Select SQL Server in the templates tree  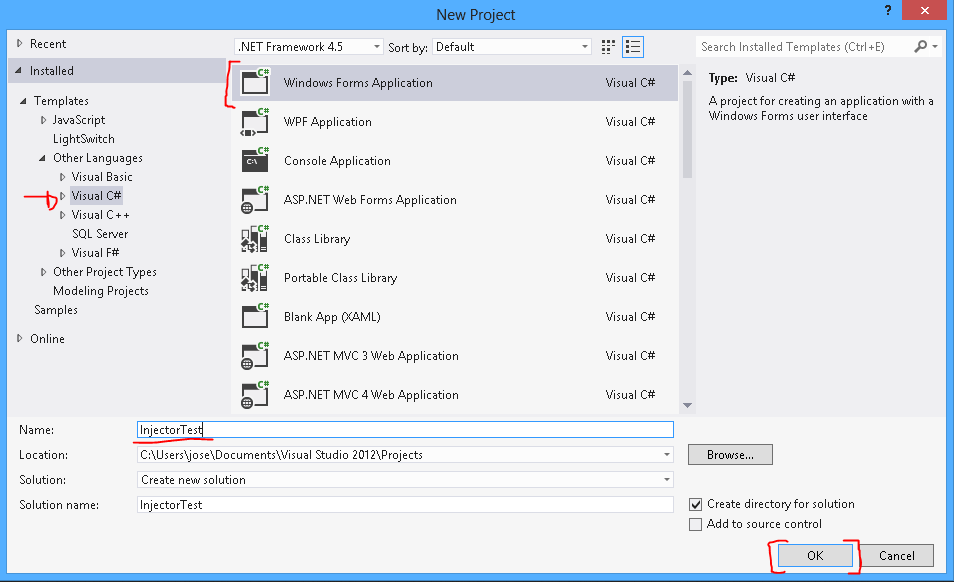pyautogui.click(x=100, y=234)
